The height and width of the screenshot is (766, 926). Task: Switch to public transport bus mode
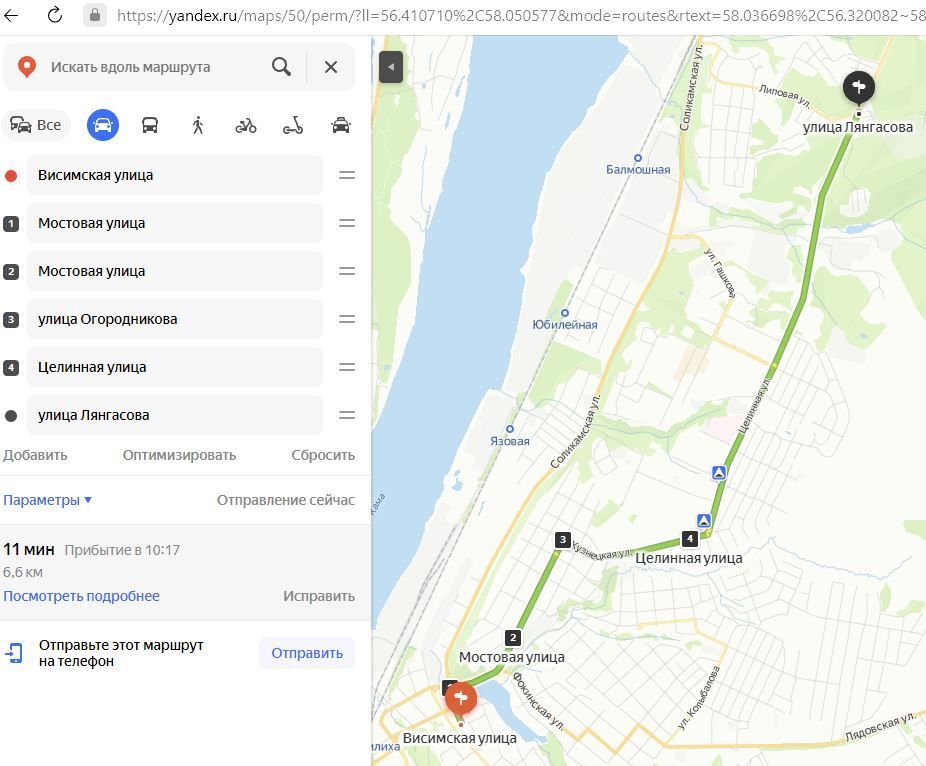pos(150,125)
